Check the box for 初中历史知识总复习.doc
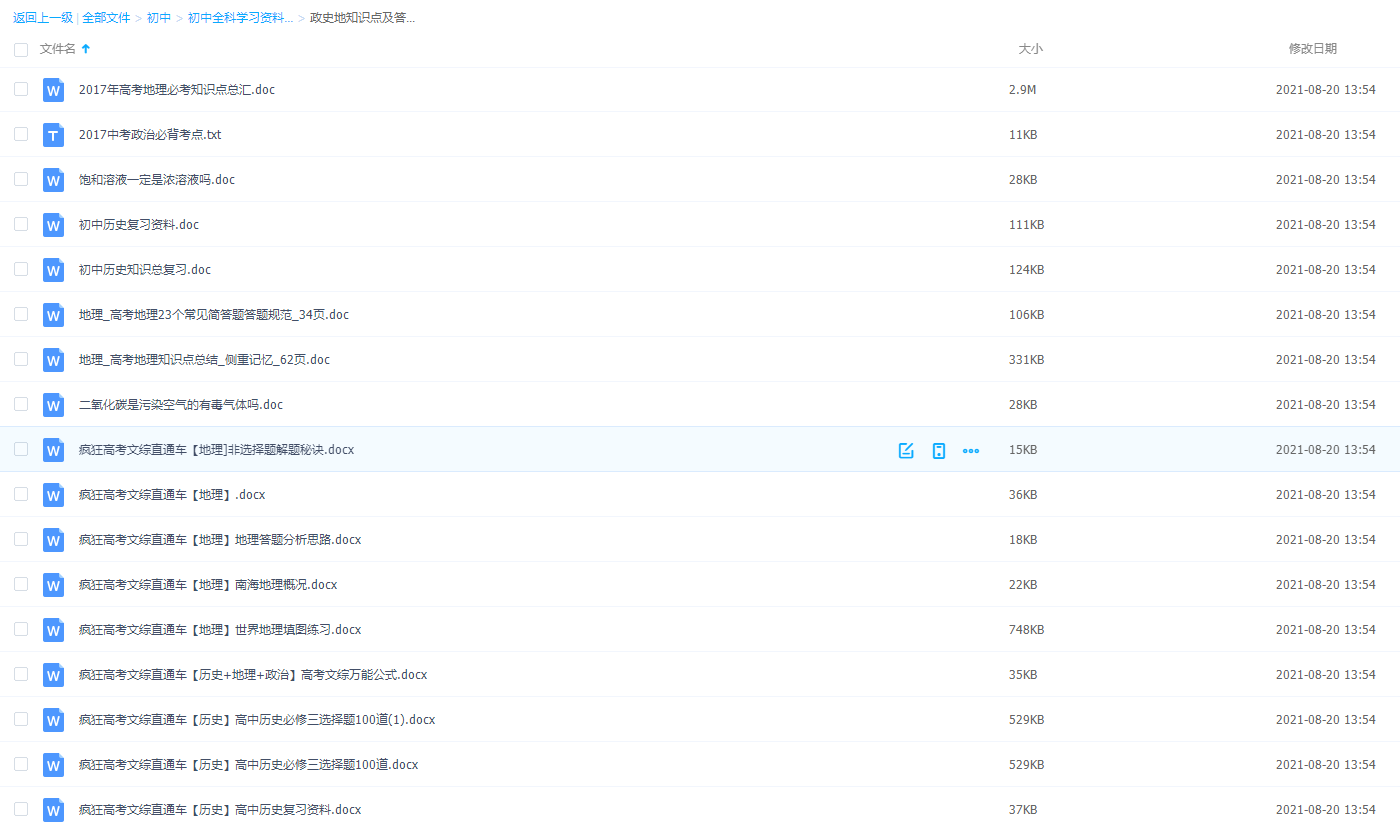This screenshot has width=1400, height=825. pos(21,269)
